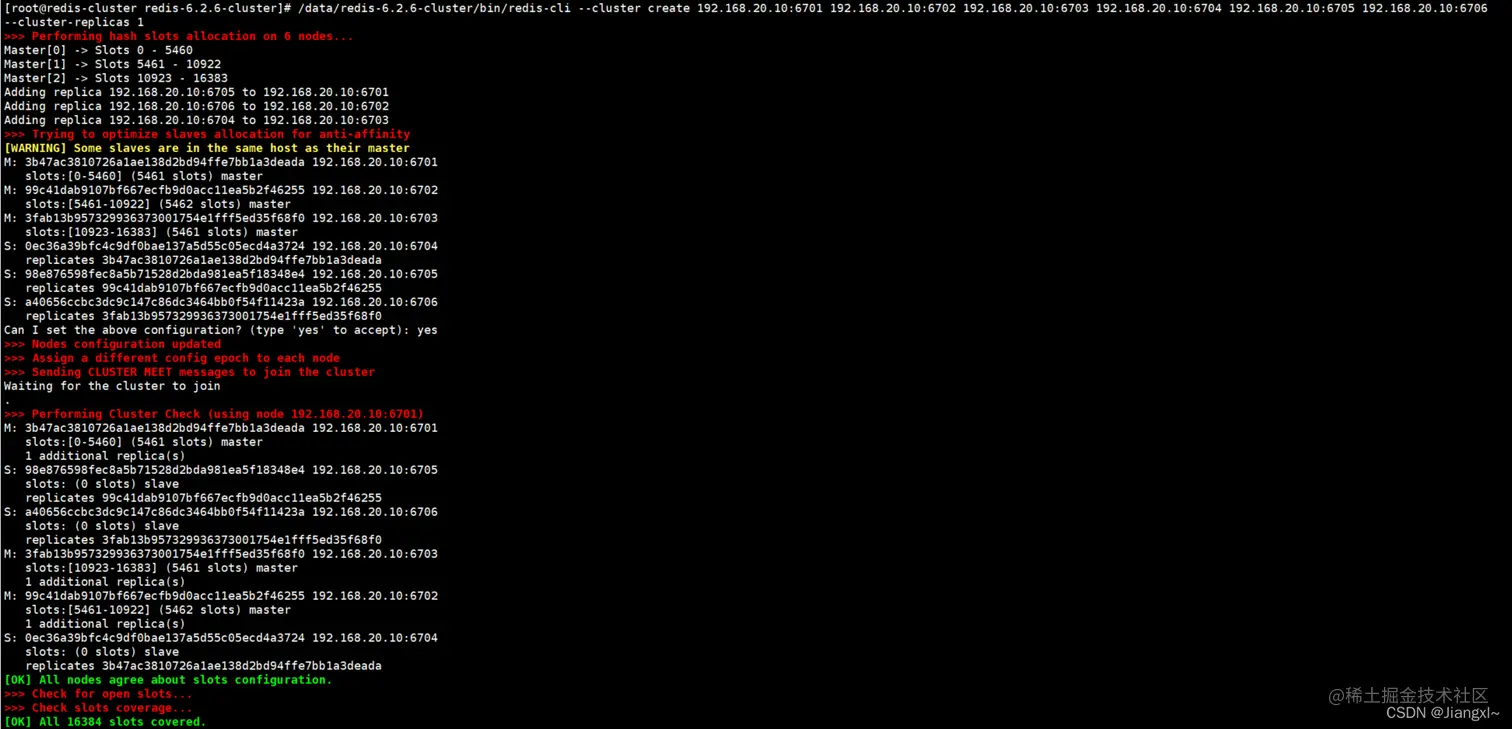Image resolution: width=1512 pixels, height=729 pixels.
Task: Click '192.168.20.10:6706' in the redis-cli command line
Action: (x=1425, y=8)
